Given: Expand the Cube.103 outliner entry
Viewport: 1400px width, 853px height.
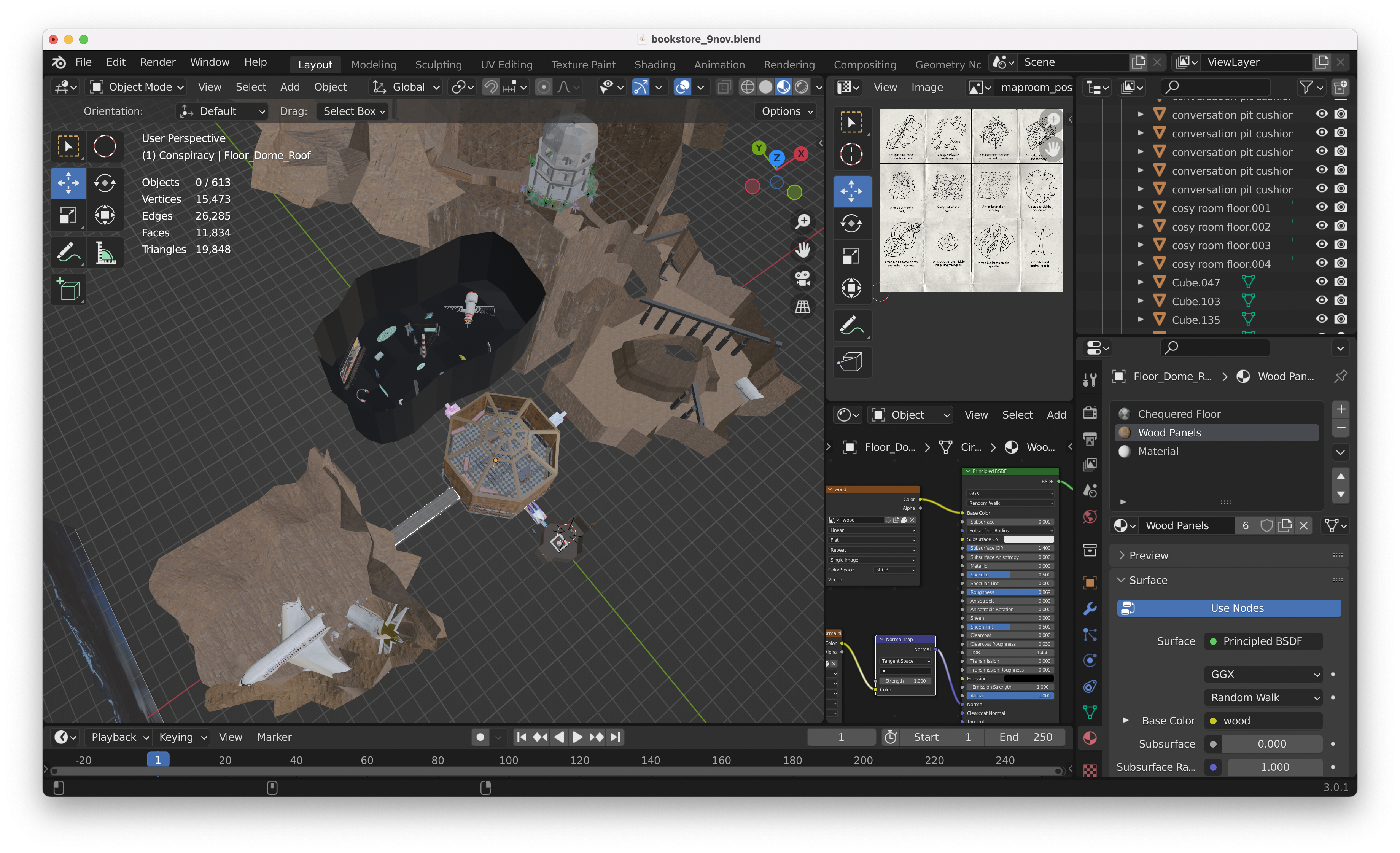Looking at the screenshot, I should pos(1140,301).
